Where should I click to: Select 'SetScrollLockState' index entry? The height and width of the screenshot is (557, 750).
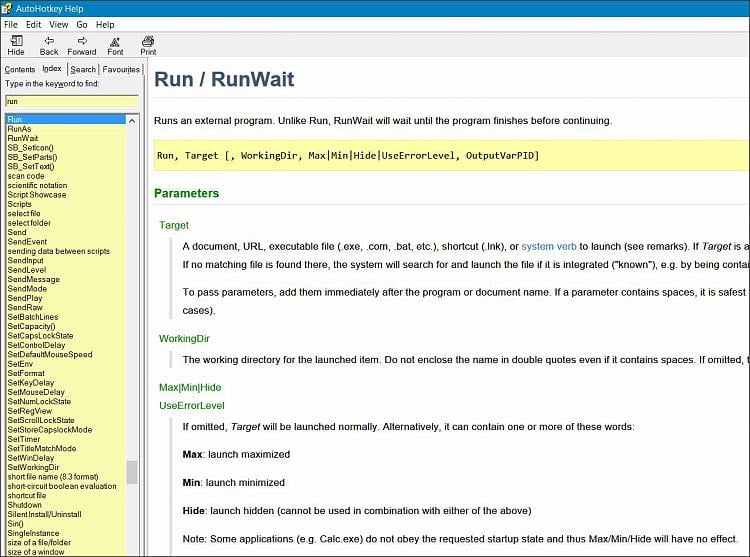tap(41, 420)
